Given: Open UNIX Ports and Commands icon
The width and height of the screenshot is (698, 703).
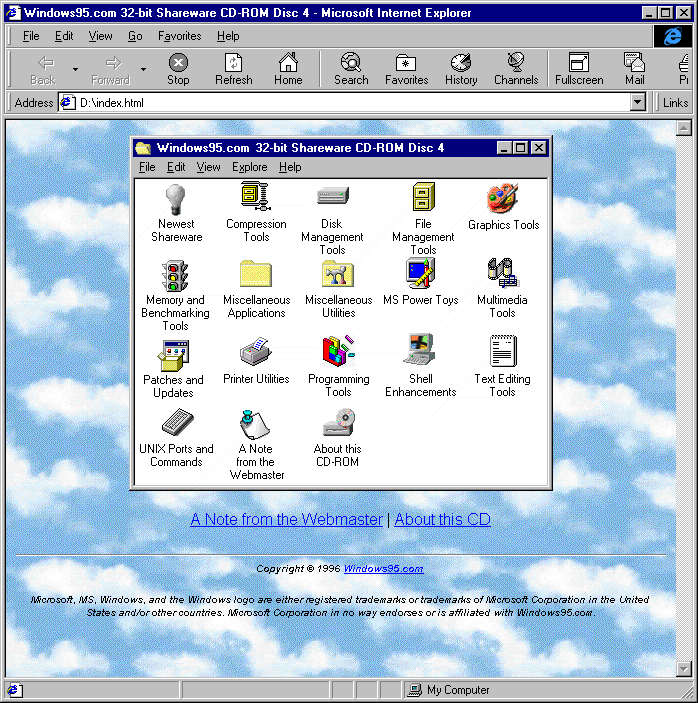Looking at the screenshot, I should [x=176, y=423].
